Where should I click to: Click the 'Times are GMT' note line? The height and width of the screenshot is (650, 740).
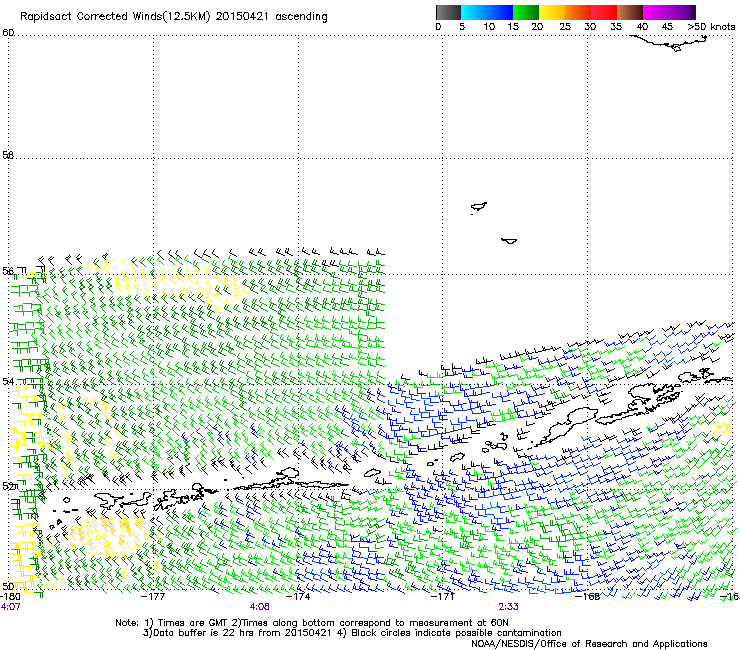point(311,623)
